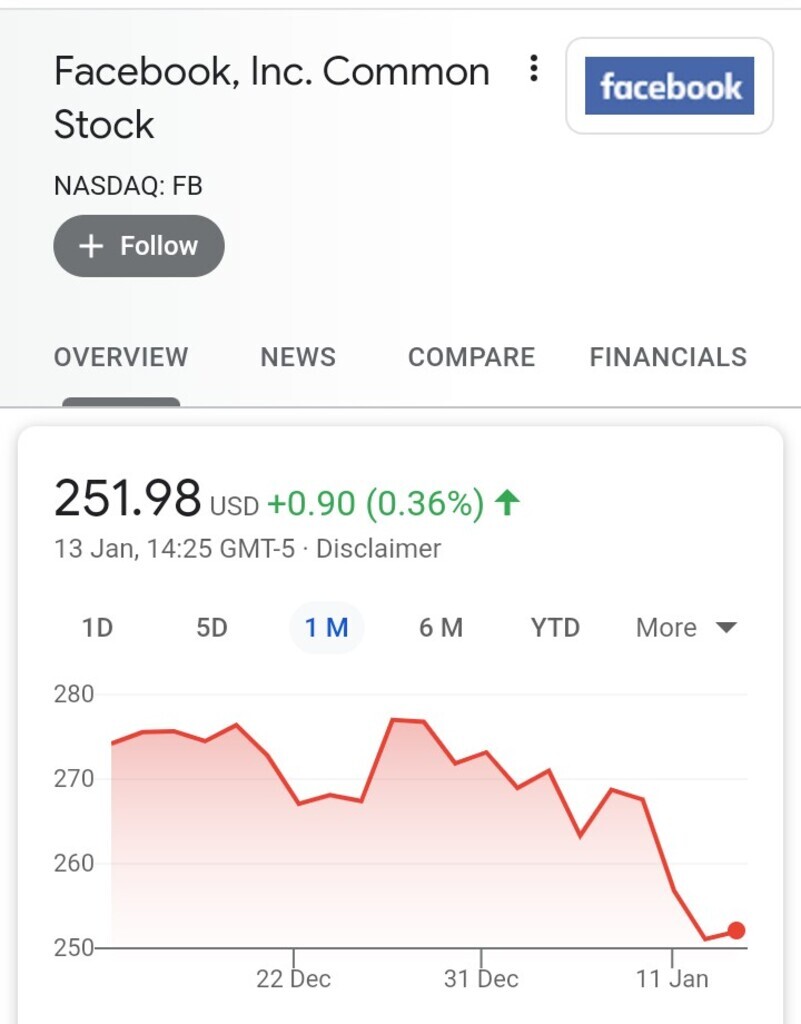Screen dimensions: 801x1024
Task: Switch to the Overview tab
Action: [x=121, y=357]
